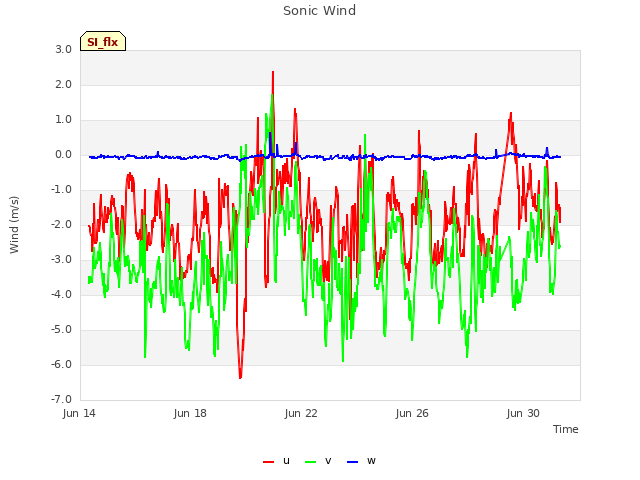Click the -7.0 y-axis tick label
Viewport: 640px width, 480px height.
click(62, 400)
